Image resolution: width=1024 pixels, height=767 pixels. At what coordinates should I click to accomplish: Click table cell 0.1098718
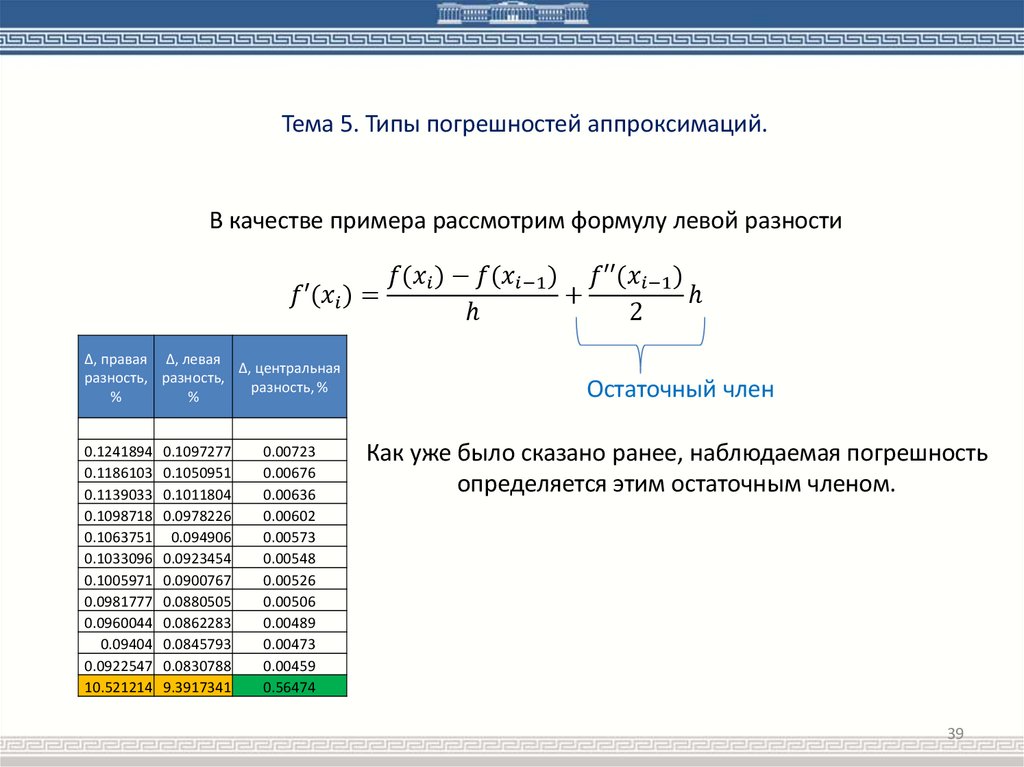click(116, 515)
